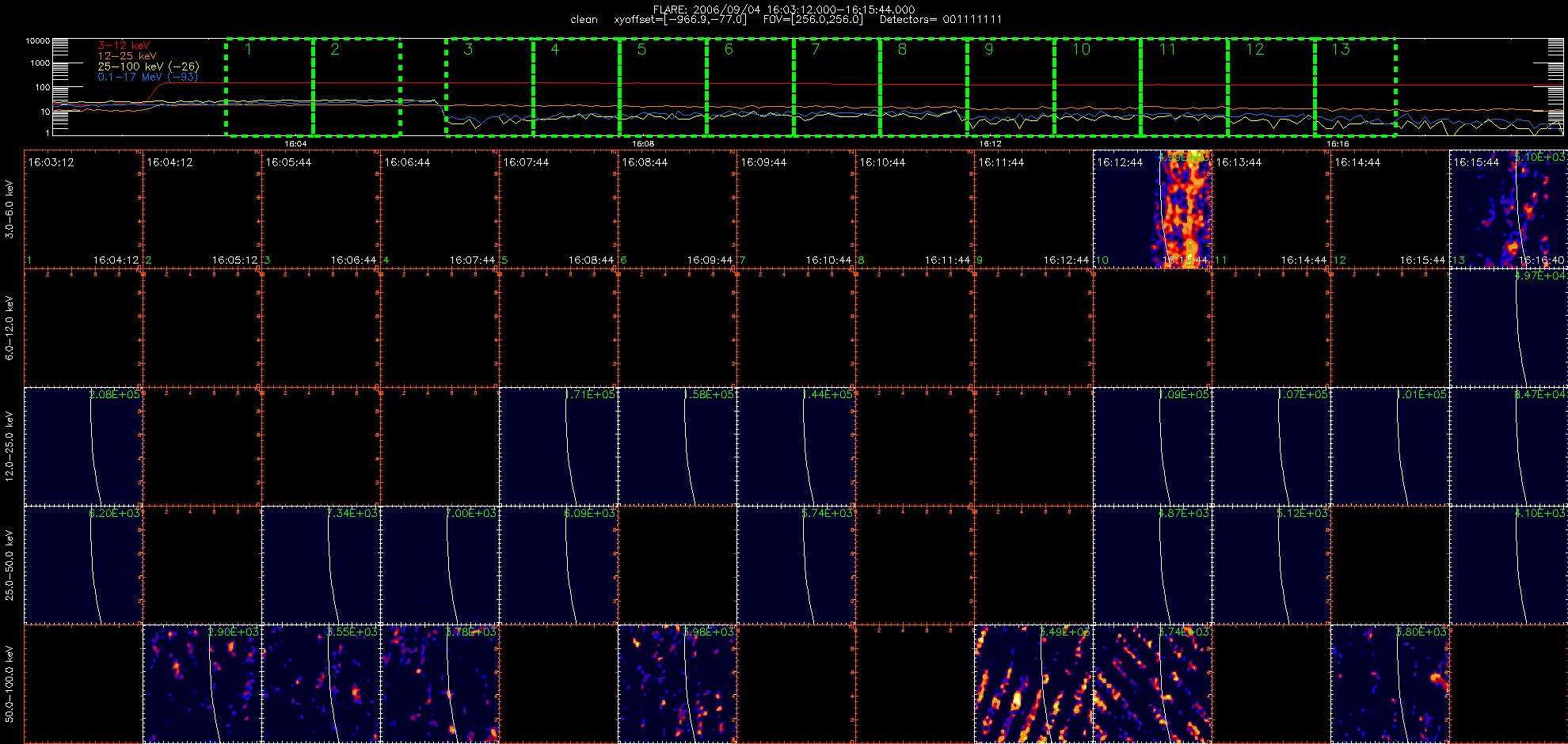The image size is (1568, 744).
Task: Click the FLARE 2006/09/04 title text
Action: point(784,9)
